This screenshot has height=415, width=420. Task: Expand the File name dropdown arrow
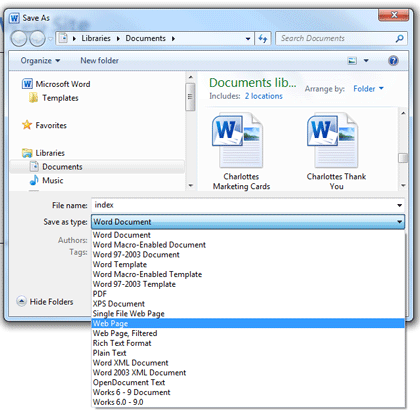coord(399,205)
